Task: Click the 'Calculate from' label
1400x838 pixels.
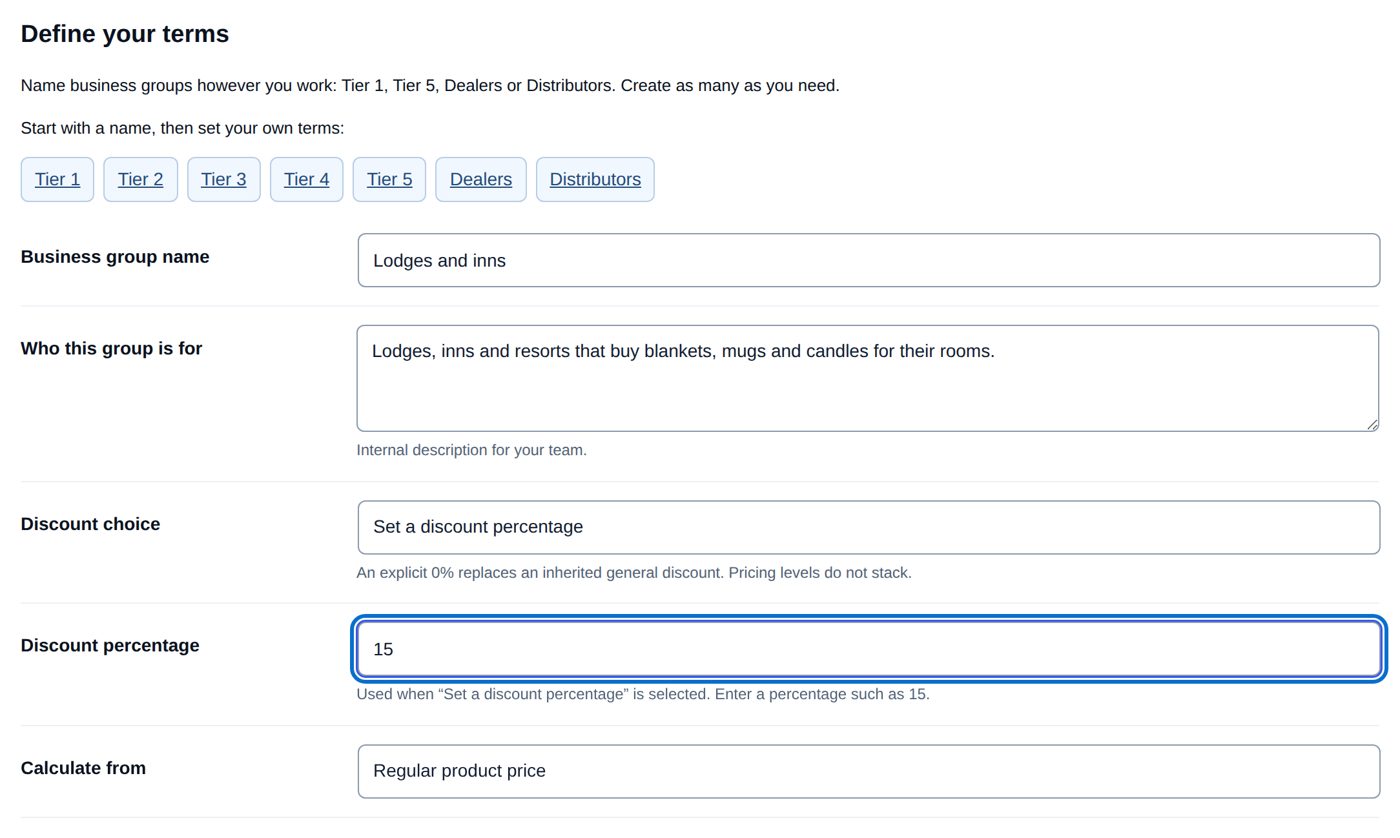Action: click(83, 768)
